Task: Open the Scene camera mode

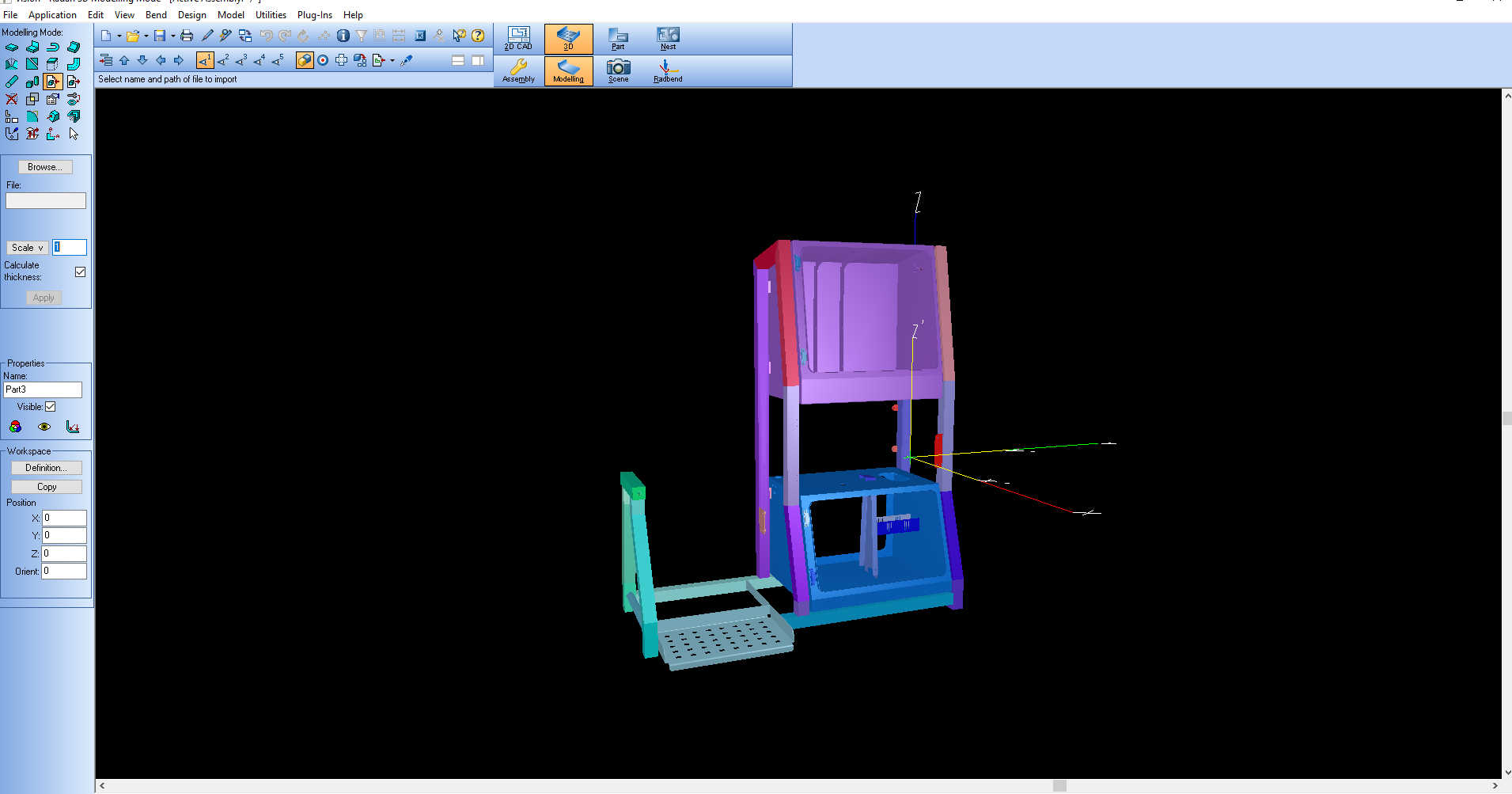Action: click(x=618, y=70)
